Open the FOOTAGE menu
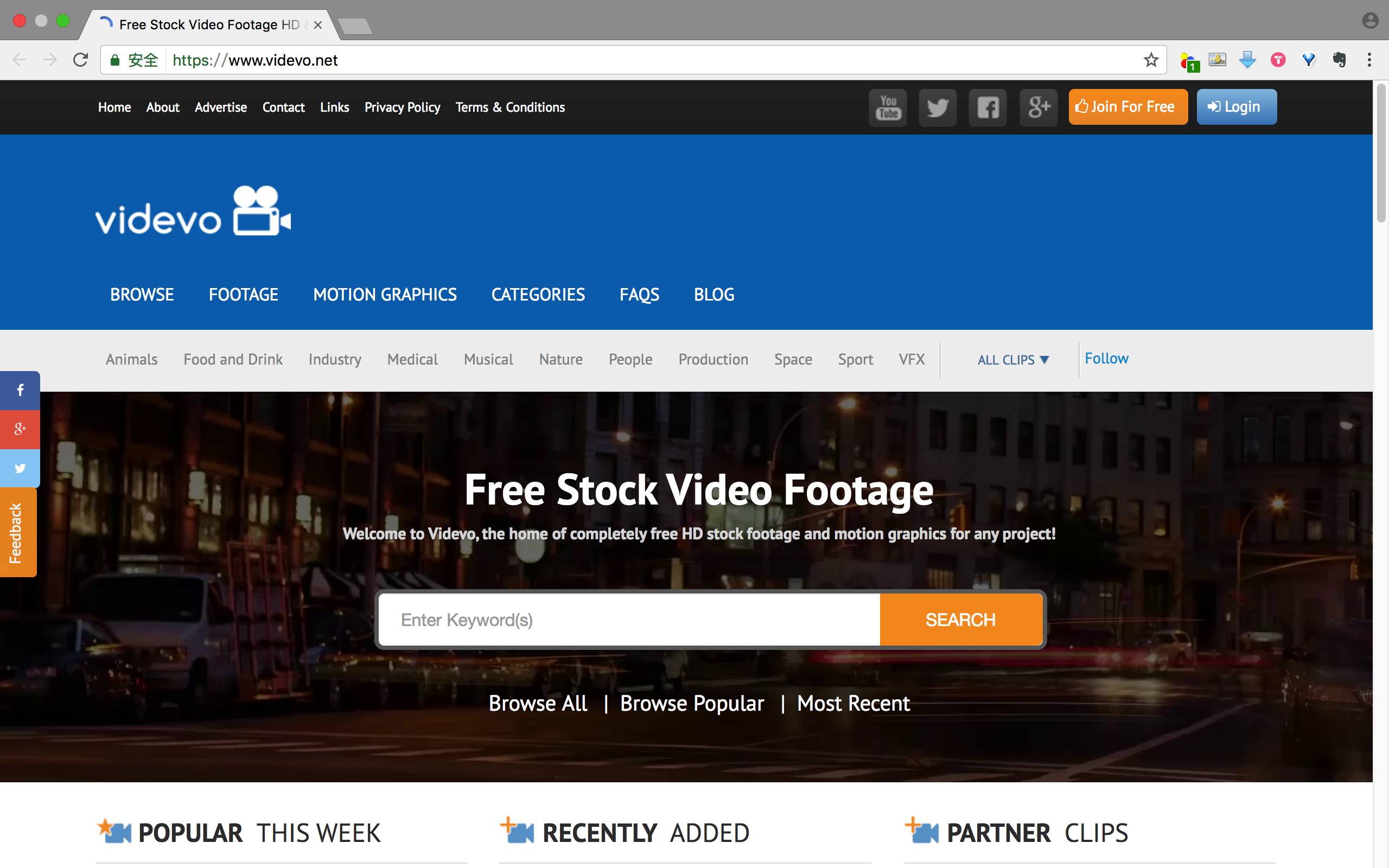This screenshot has width=1389, height=868. click(244, 295)
